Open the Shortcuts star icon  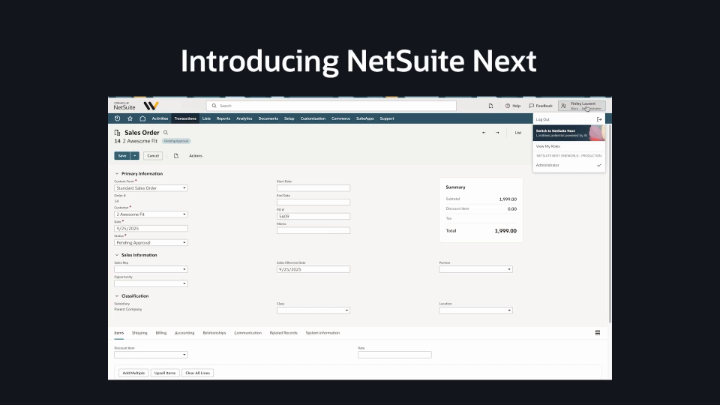pos(130,118)
